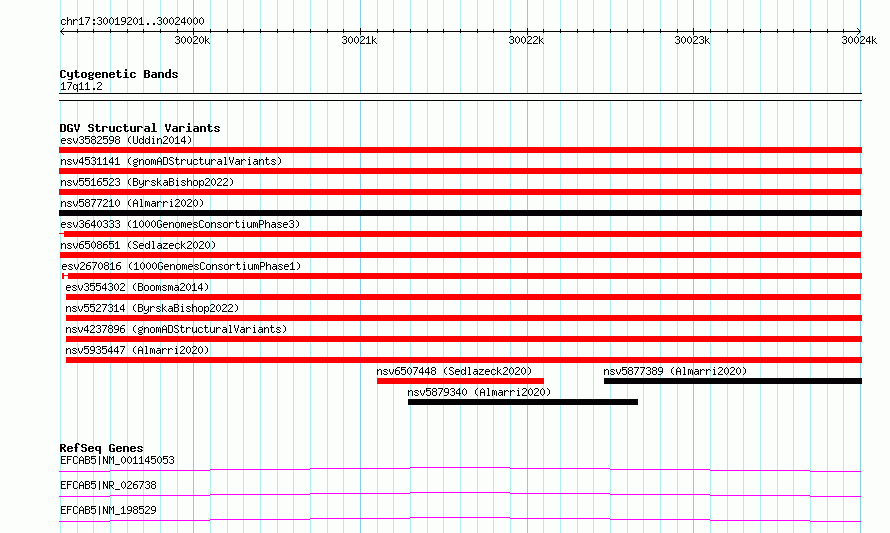Open nsv5877389 (Almarri2020) label

click(675, 371)
